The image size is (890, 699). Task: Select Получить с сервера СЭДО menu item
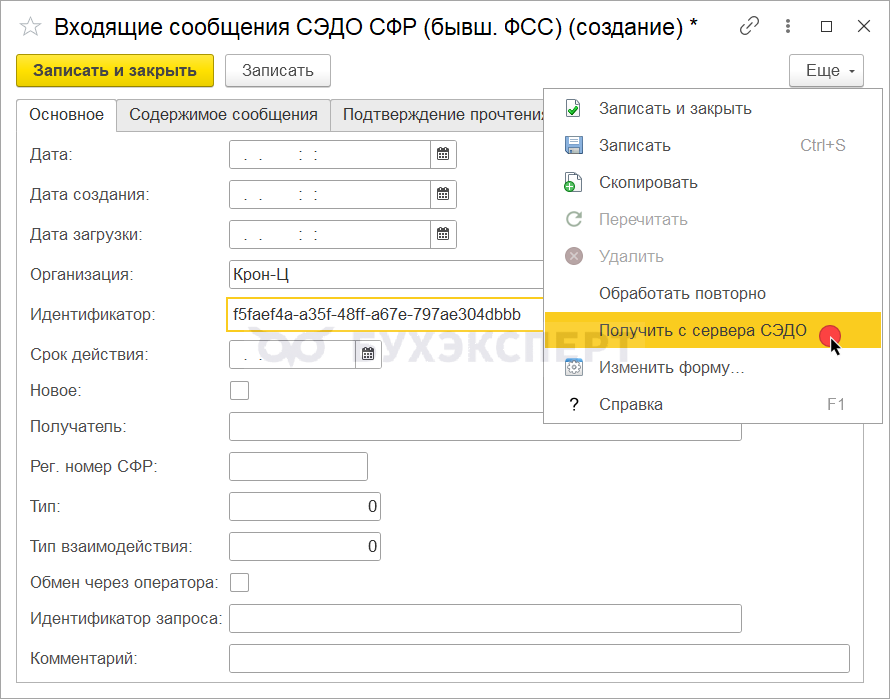(702, 331)
